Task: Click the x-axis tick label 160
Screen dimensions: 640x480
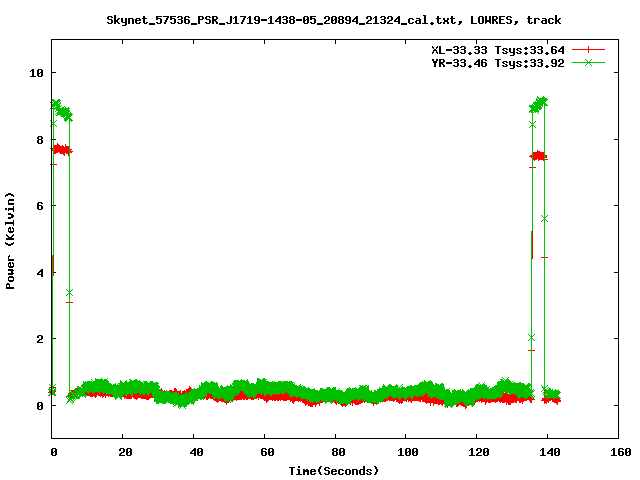Action: pyautogui.click(x=620, y=452)
